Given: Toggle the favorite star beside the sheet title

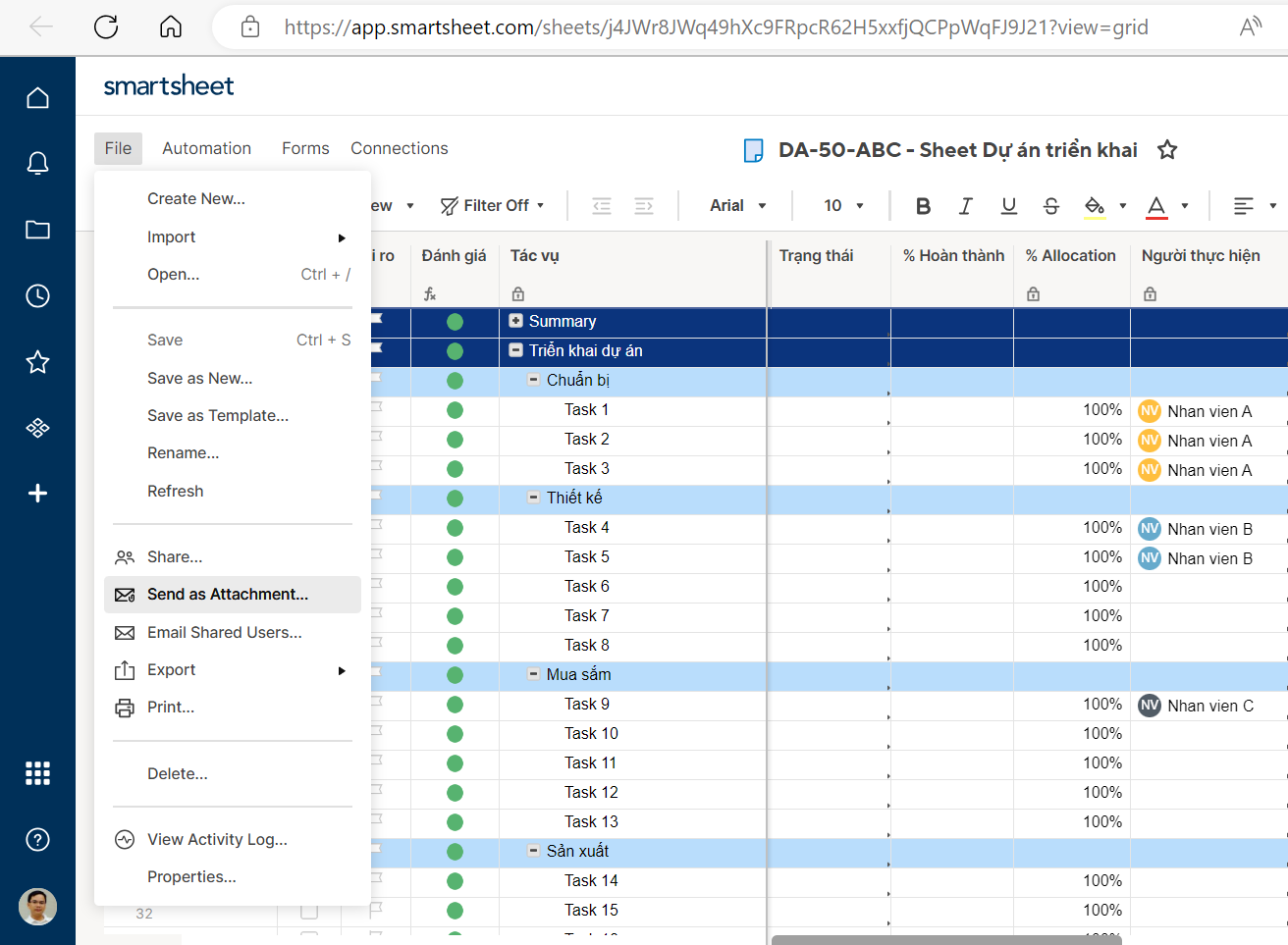Looking at the screenshot, I should pos(1166,149).
